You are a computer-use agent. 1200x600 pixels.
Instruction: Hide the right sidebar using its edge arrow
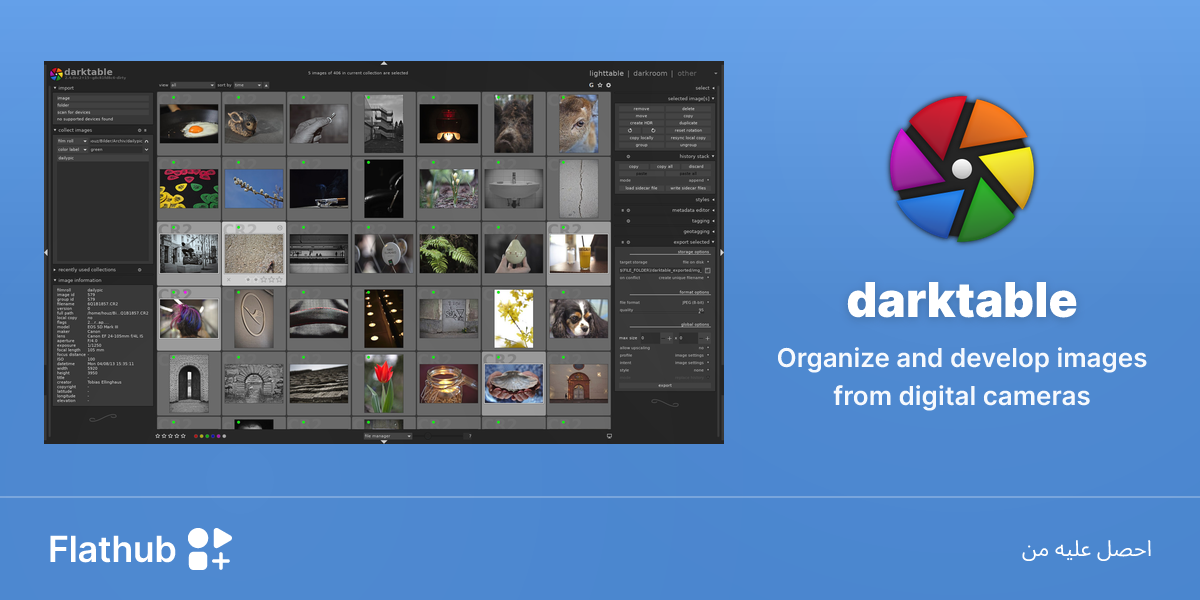(721, 253)
